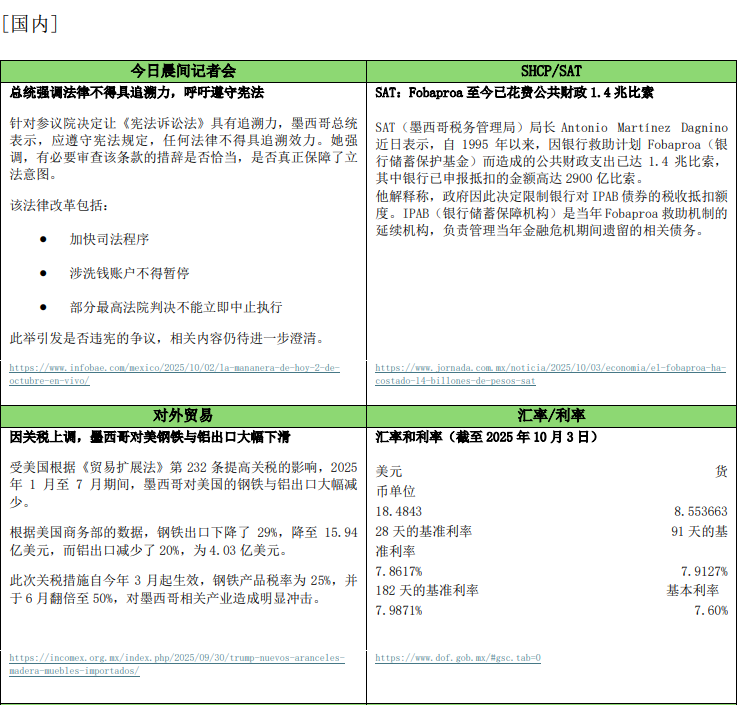This screenshot has width=737, height=705.
Task: Click the headline "因关税上调" on steel exports
Action: click(x=150, y=437)
